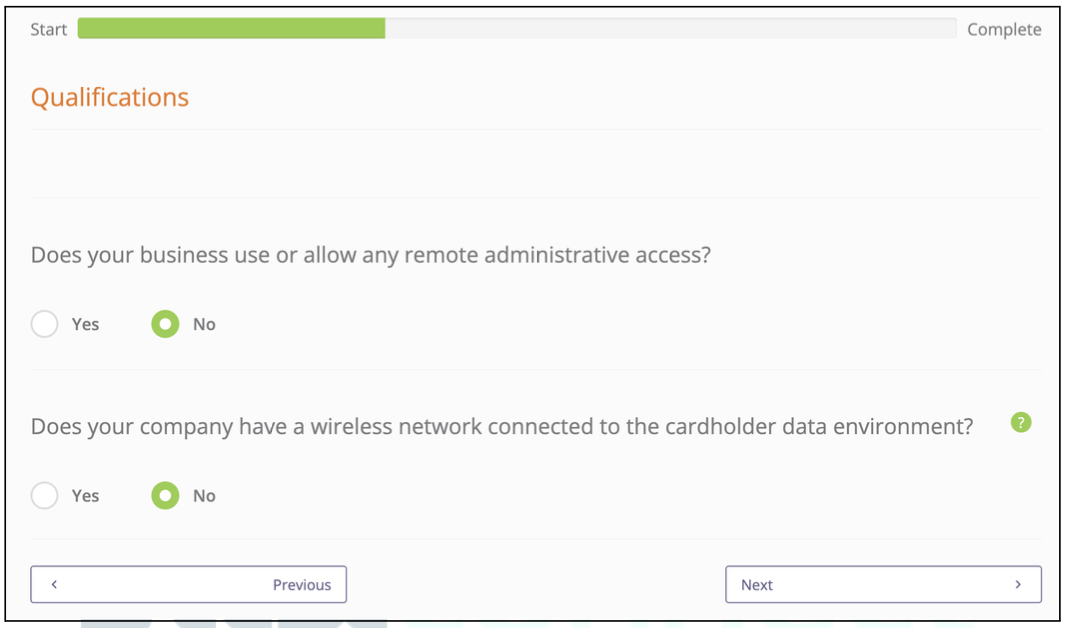Click the left chevron on Previous button

(54, 585)
